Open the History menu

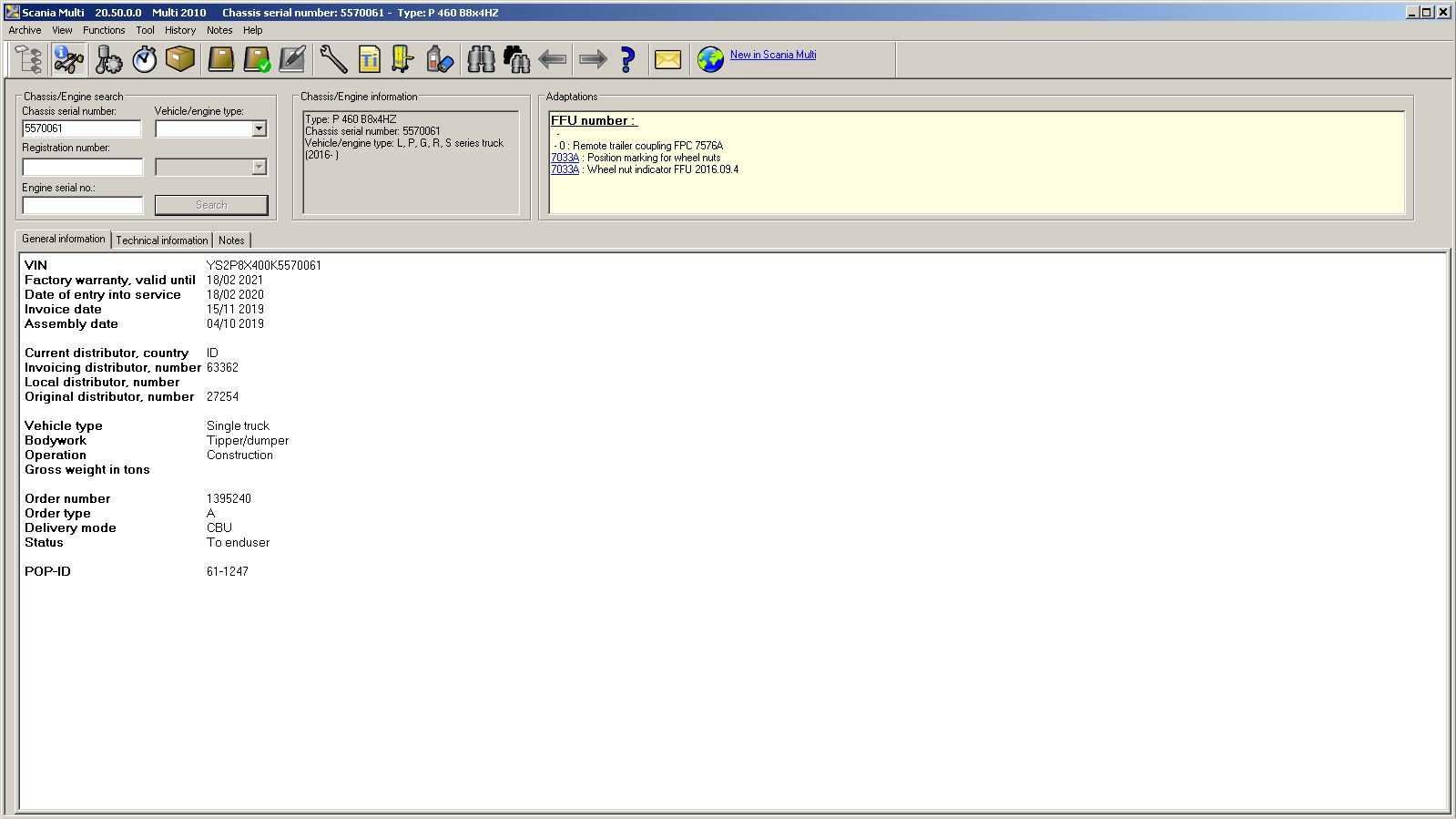180,30
